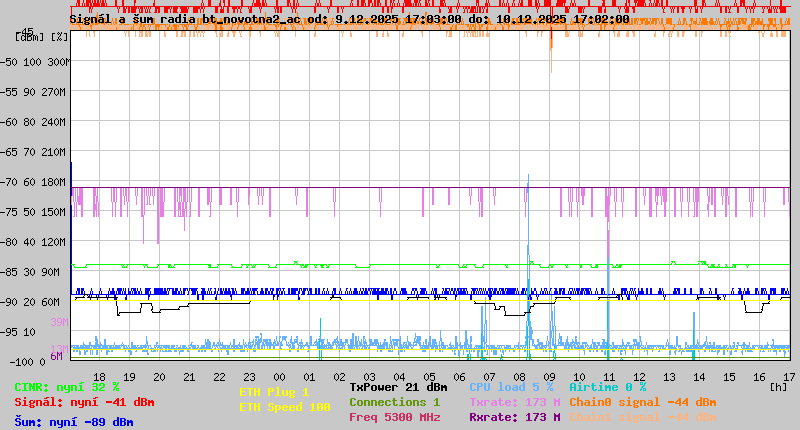Click the graph title text at top

pyautogui.click(x=349, y=19)
